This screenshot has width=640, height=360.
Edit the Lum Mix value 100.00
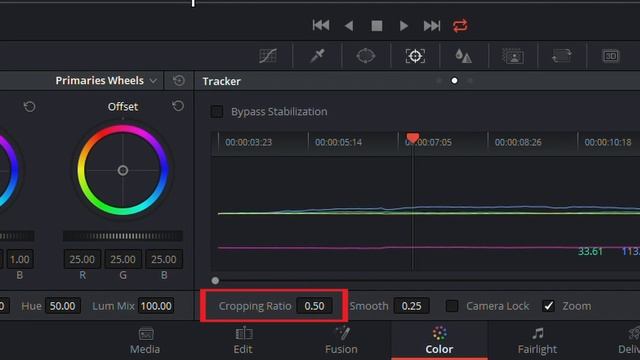point(156,306)
